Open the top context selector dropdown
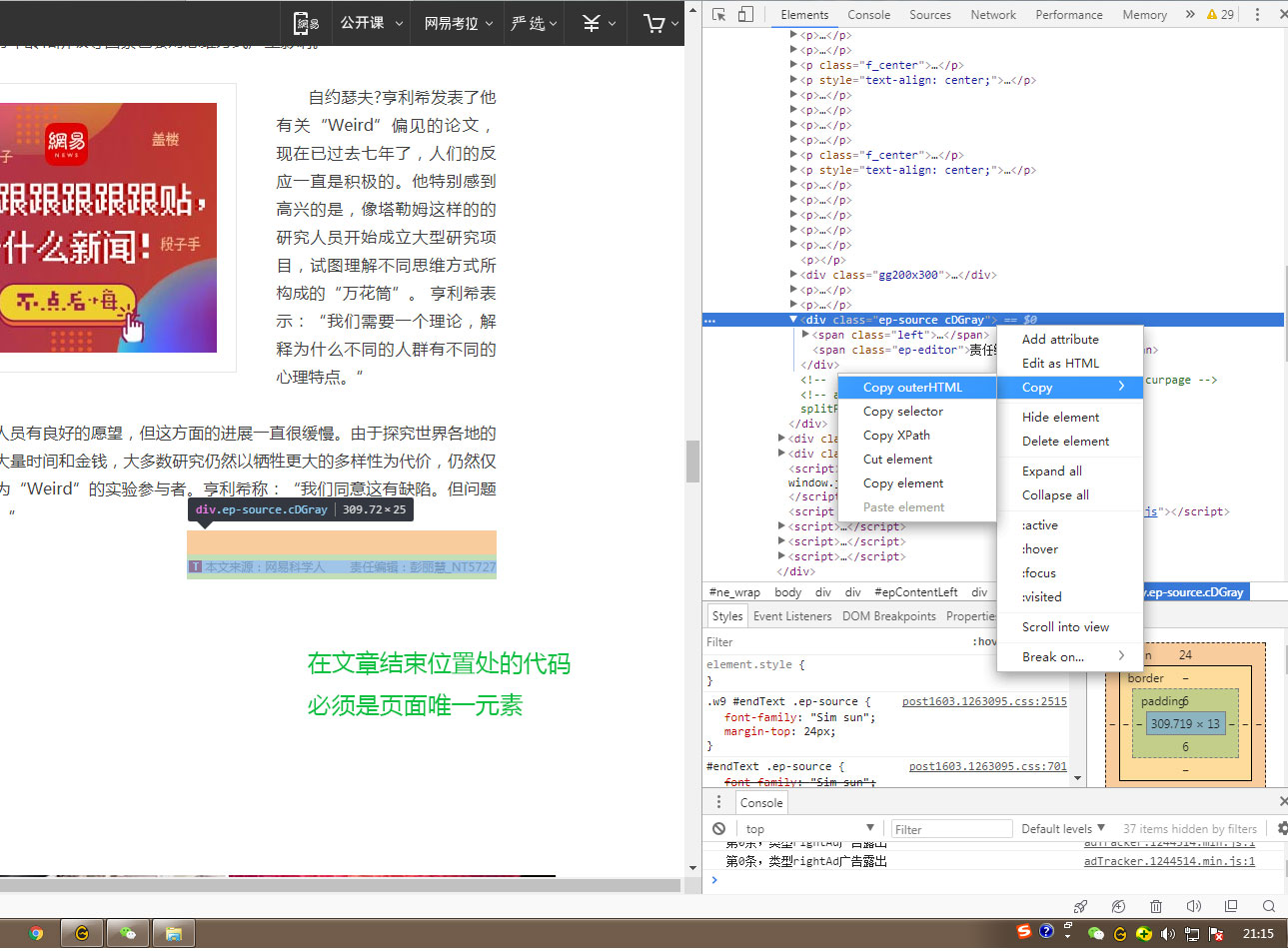The height and width of the screenshot is (951, 1288). (x=809, y=828)
